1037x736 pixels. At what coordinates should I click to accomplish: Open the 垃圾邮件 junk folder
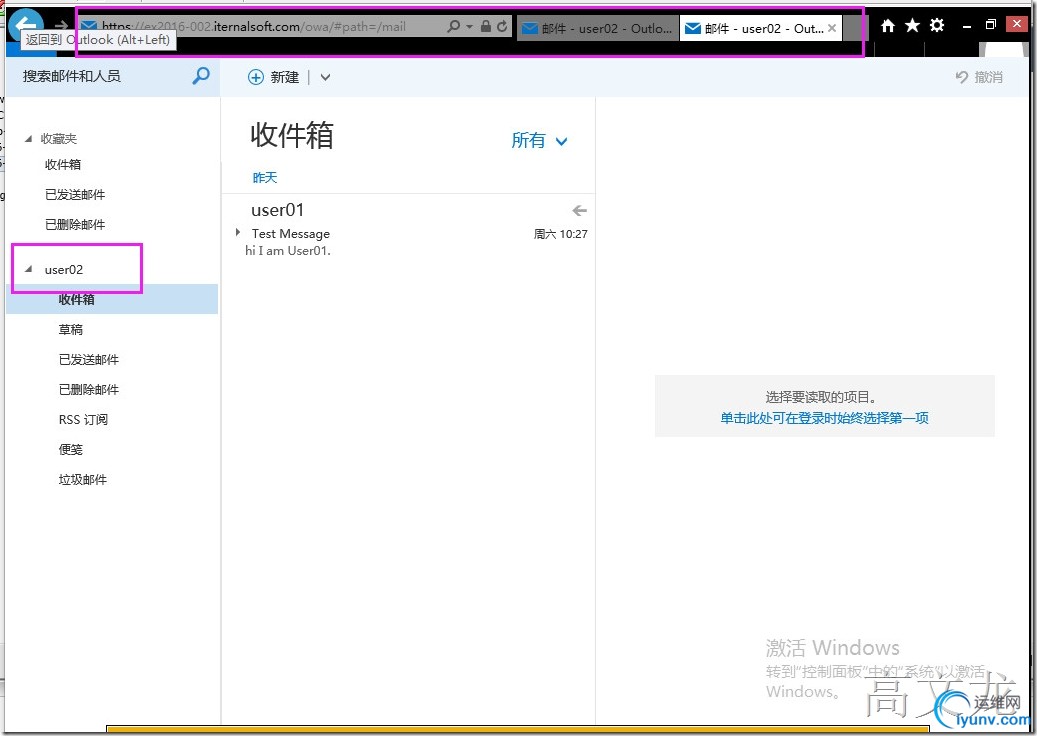(x=83, y=479)
